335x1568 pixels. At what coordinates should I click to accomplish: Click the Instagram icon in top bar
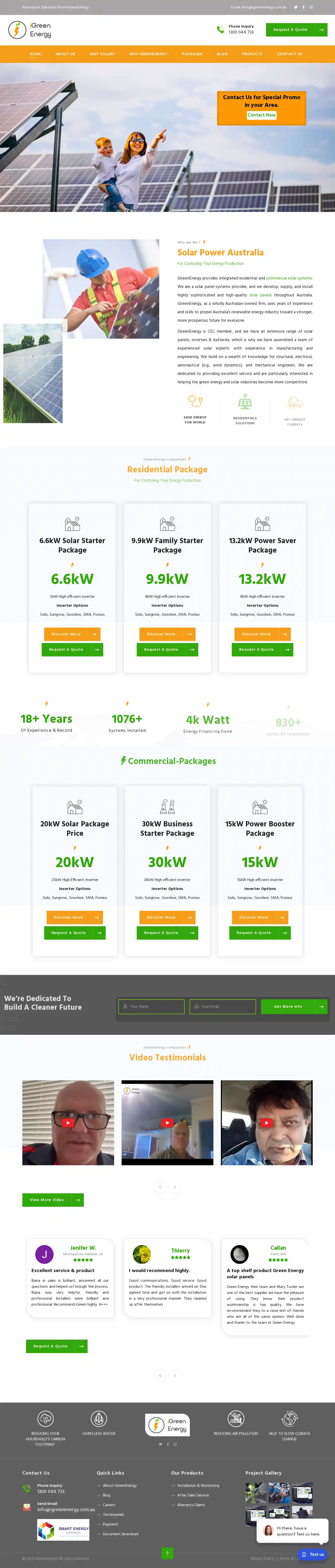point(311,7)
